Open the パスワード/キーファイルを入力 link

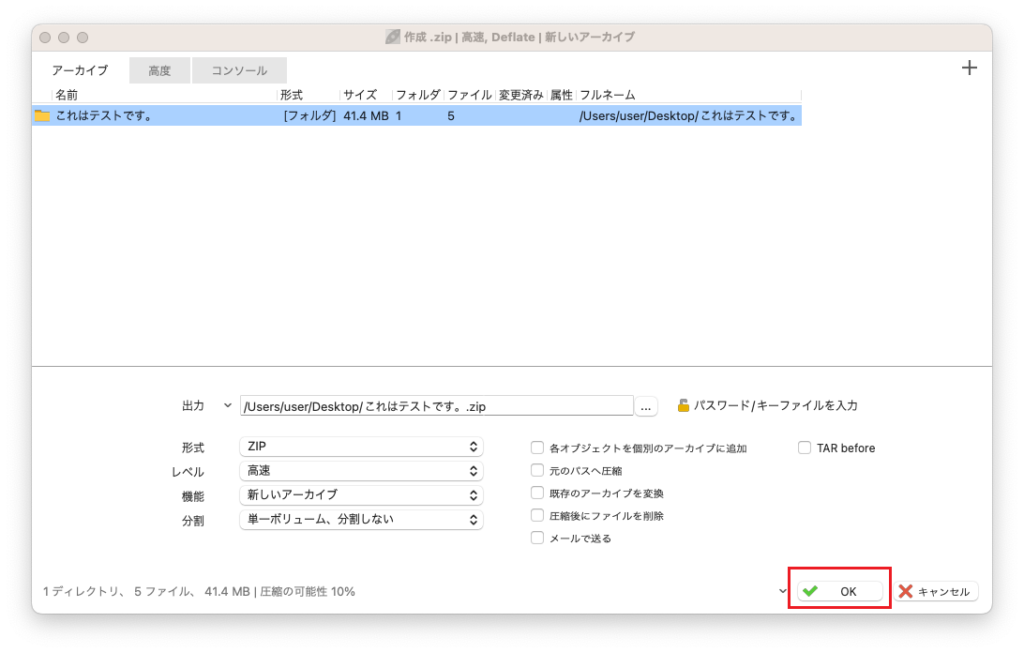[775, 406]
